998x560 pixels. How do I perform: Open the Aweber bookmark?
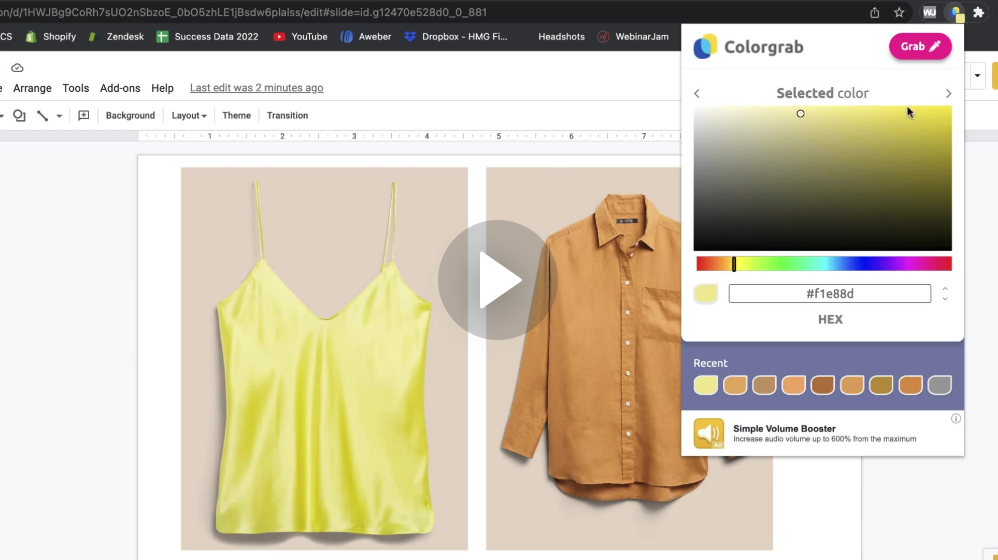(366, 37)
